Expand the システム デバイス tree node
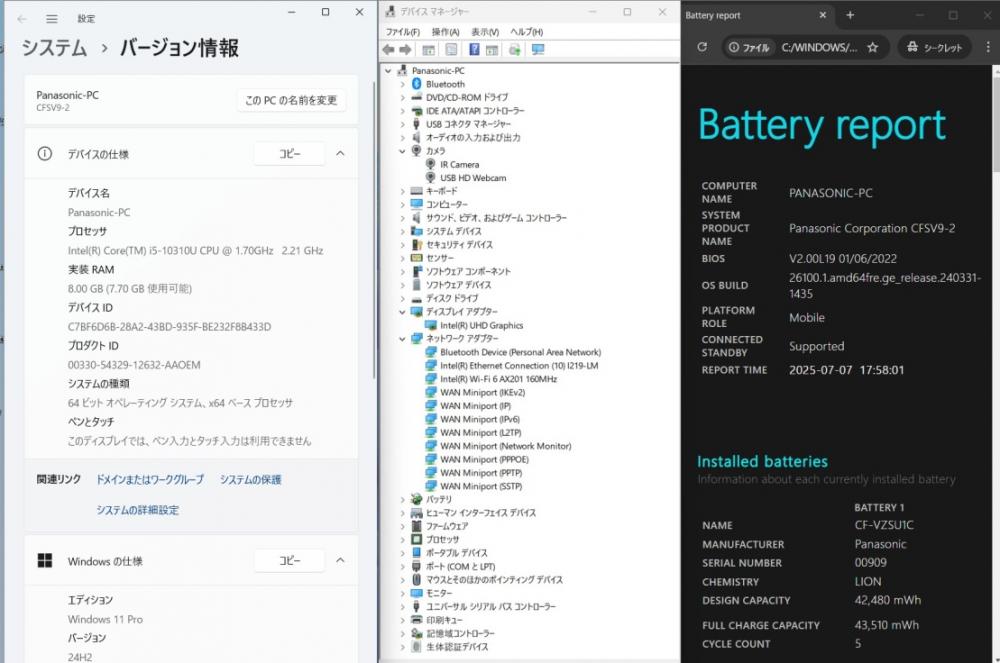Image resolution: width=1000 pixels, height=663 pixels. (x=402, y=231)
